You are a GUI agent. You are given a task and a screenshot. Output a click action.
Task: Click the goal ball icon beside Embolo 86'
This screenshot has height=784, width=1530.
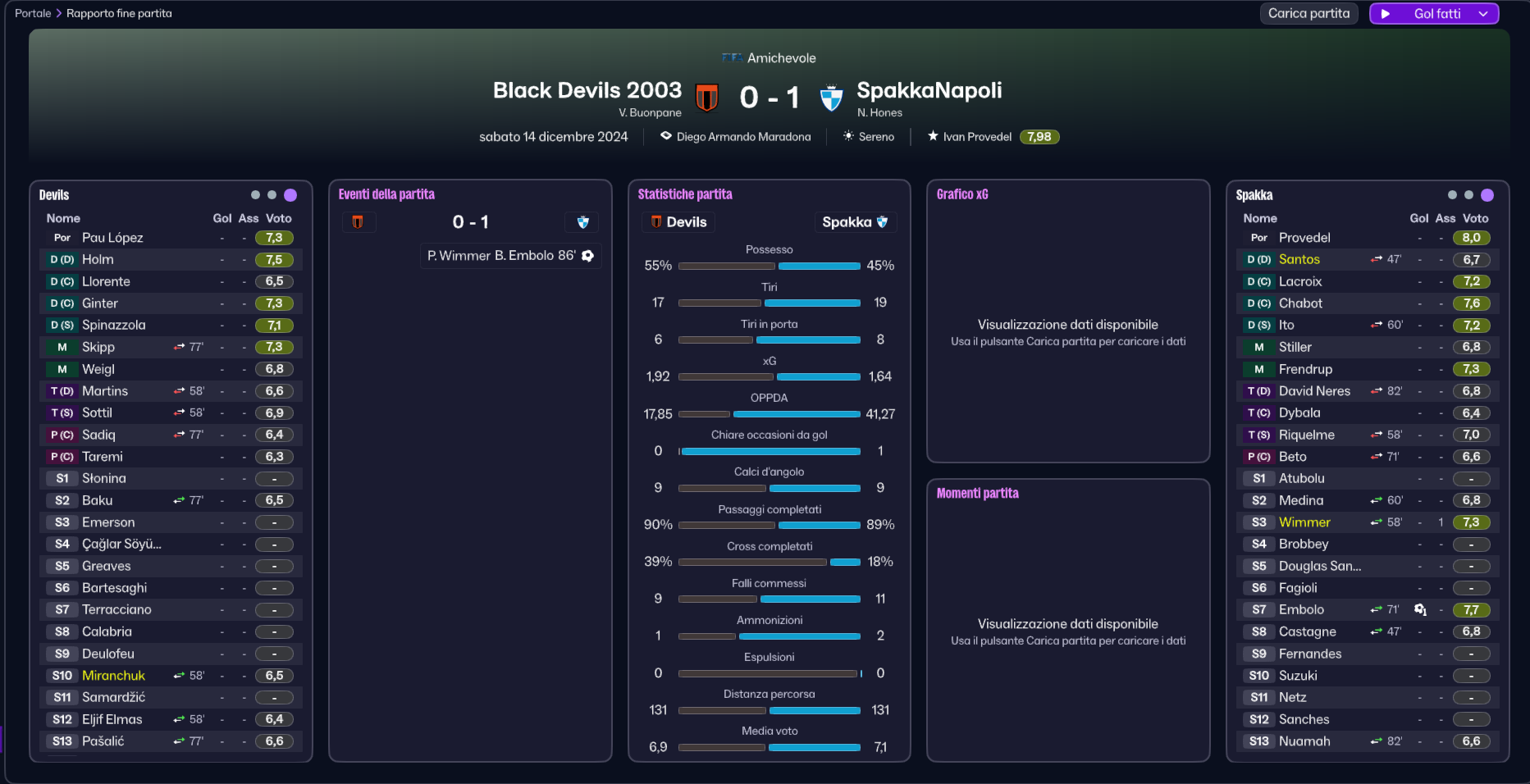587,256
